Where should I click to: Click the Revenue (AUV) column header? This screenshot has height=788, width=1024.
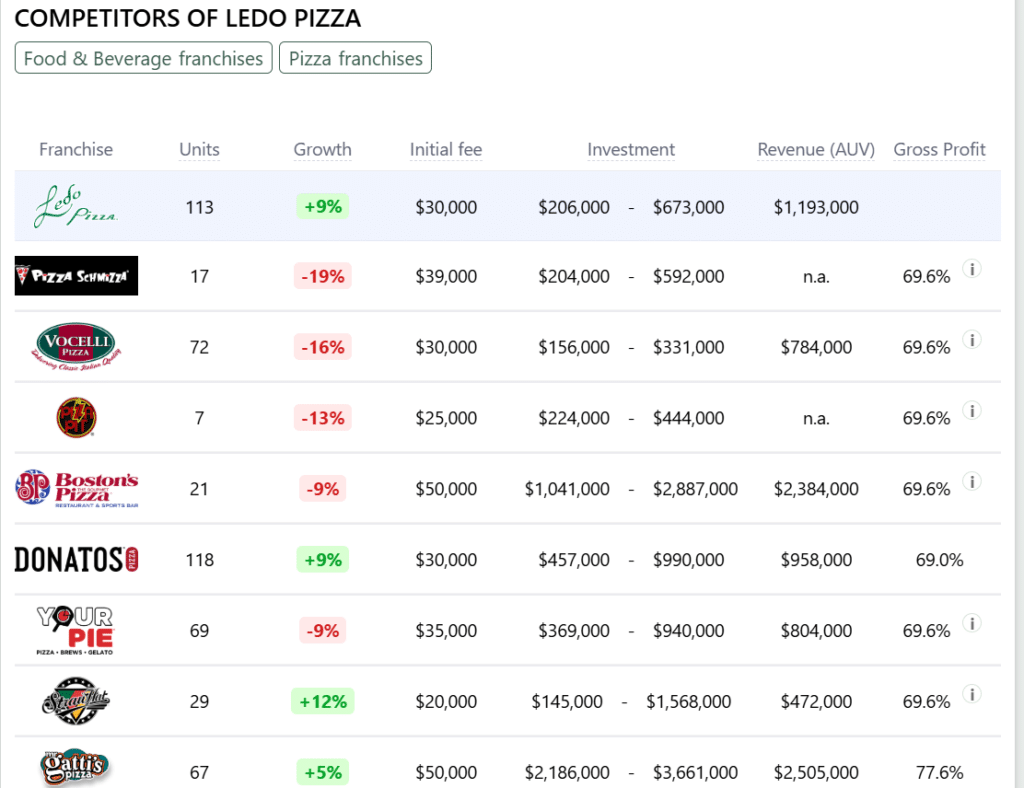click(815, 149)
